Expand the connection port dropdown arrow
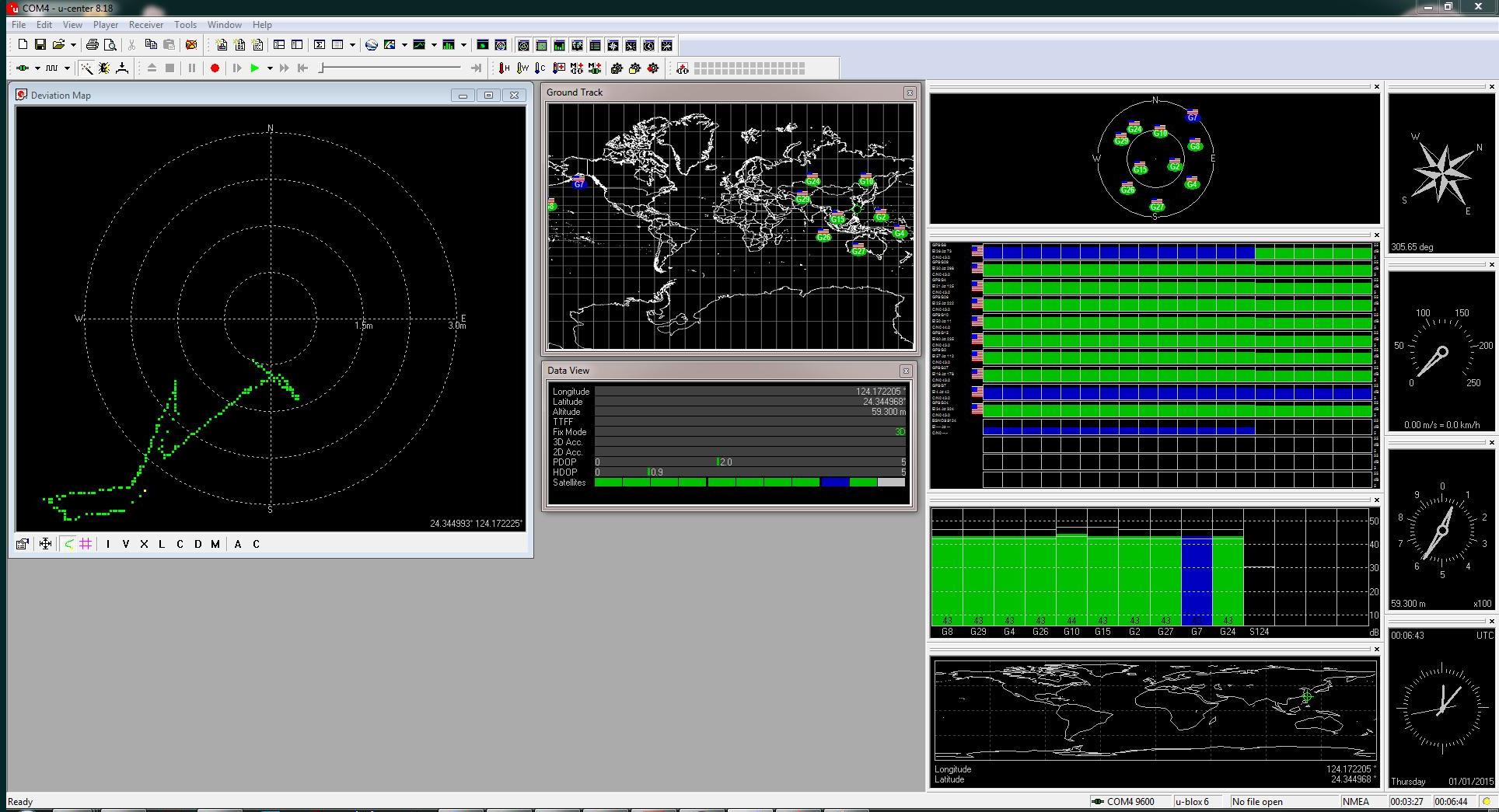The width and height of the screenshot is (1499, 812). point(37,68)
